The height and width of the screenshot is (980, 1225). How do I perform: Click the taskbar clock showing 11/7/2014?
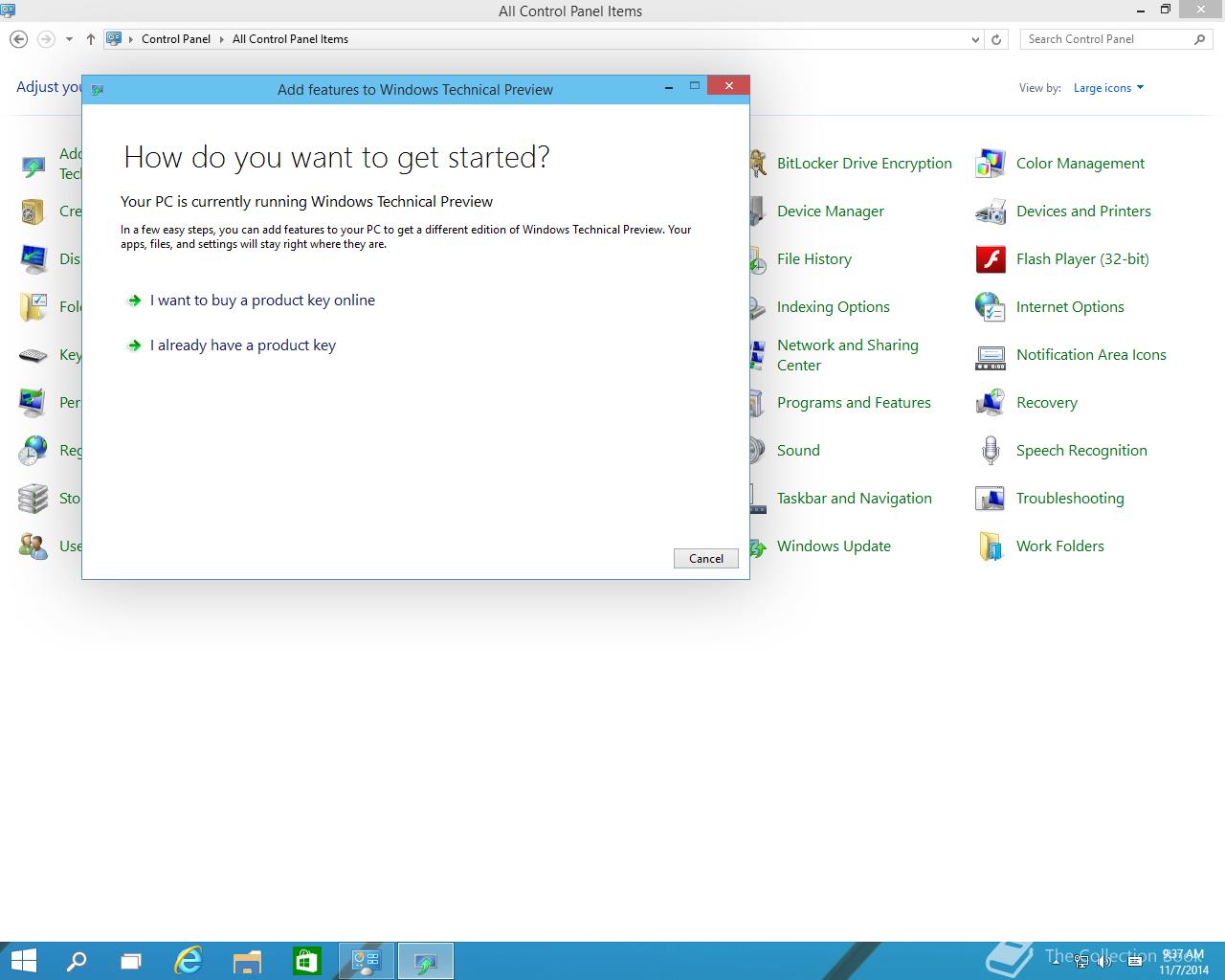[x=1184, y=962]
